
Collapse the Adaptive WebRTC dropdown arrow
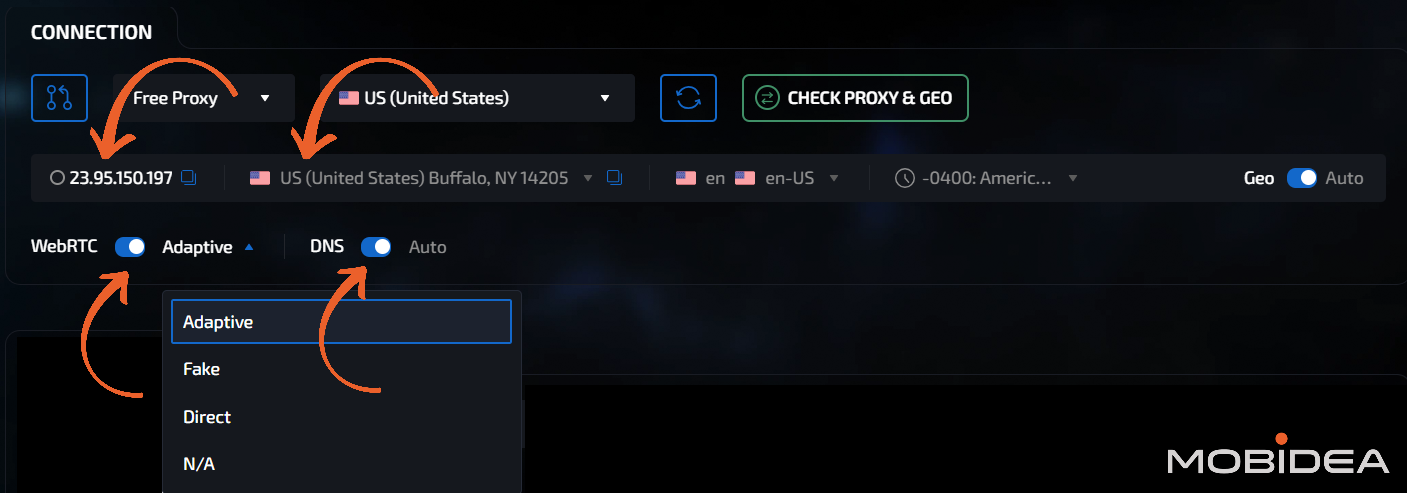tap(249, 247)
